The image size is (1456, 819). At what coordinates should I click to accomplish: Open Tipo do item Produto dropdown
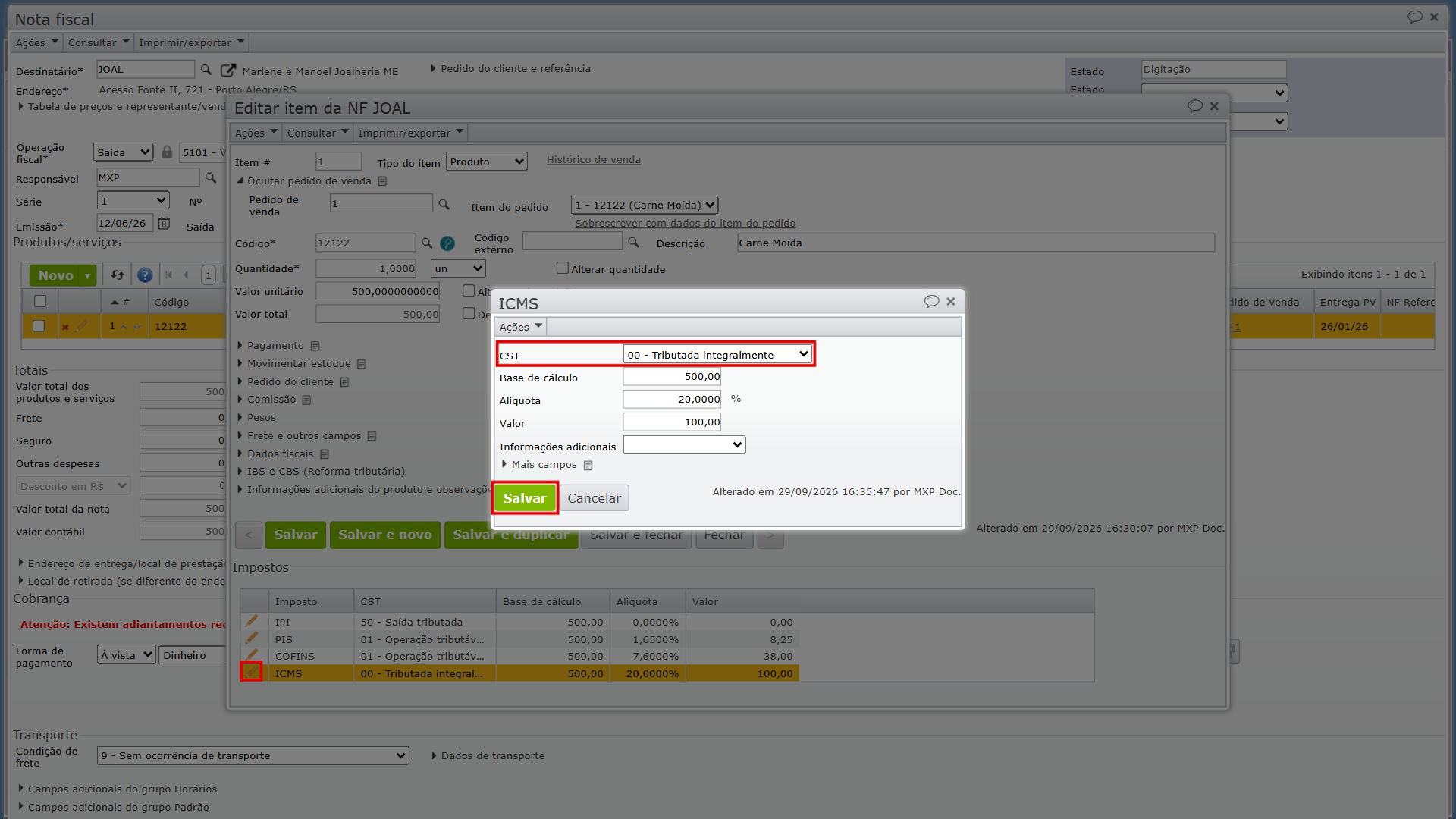click(486, 162)
